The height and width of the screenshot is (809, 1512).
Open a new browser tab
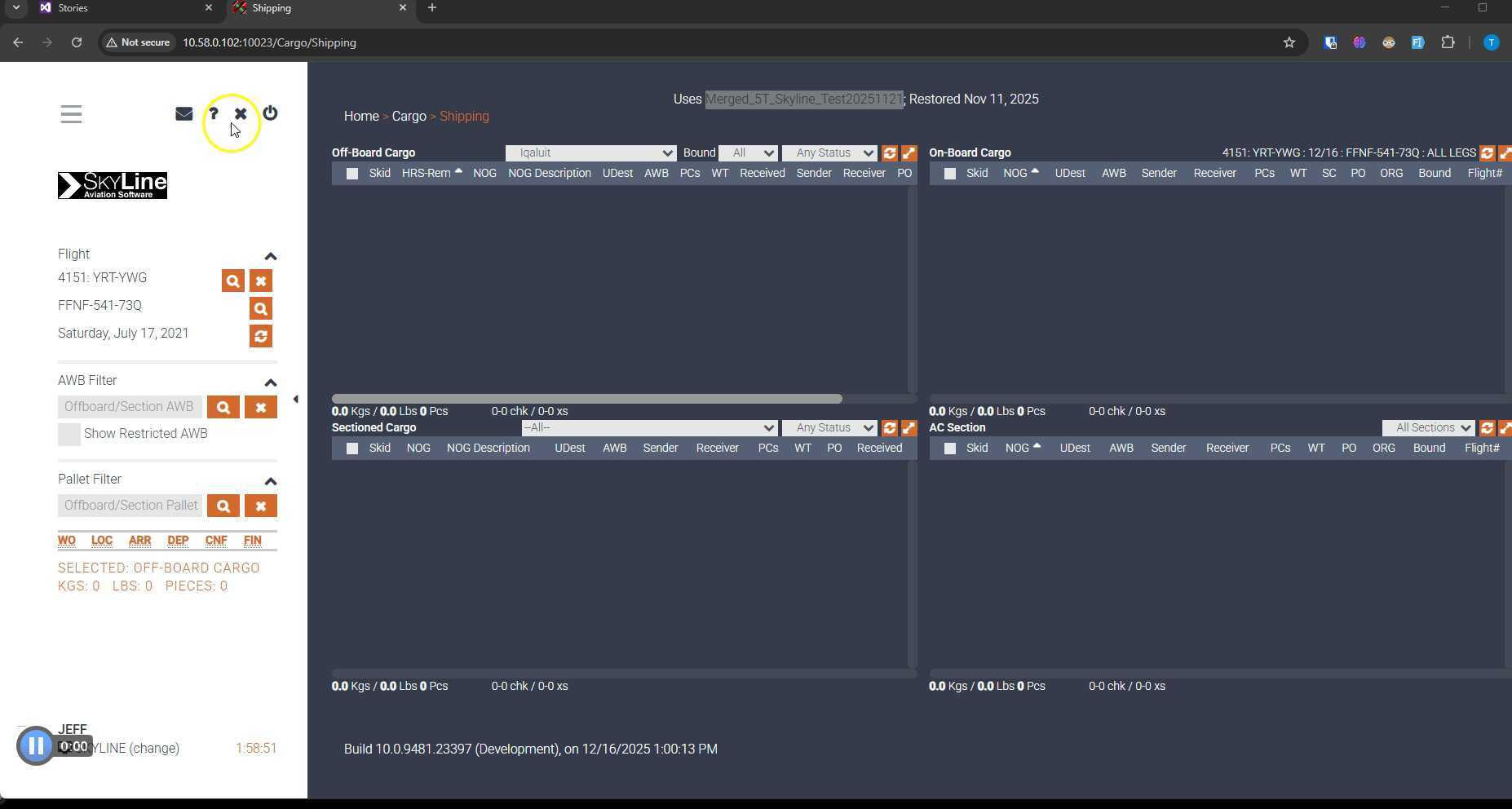click(x=432, y=8)
